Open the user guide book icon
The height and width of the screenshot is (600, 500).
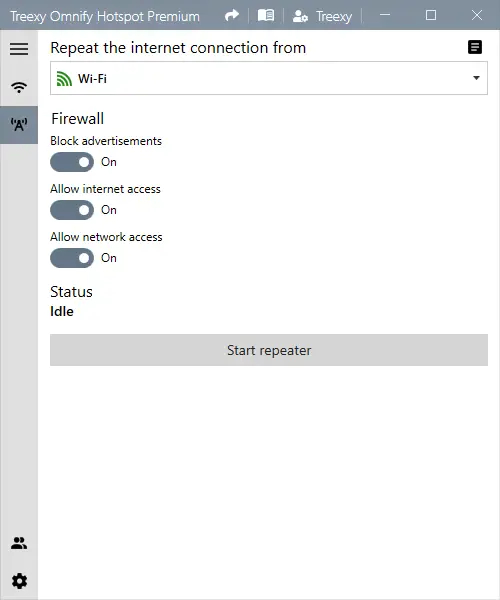[266, 16]
